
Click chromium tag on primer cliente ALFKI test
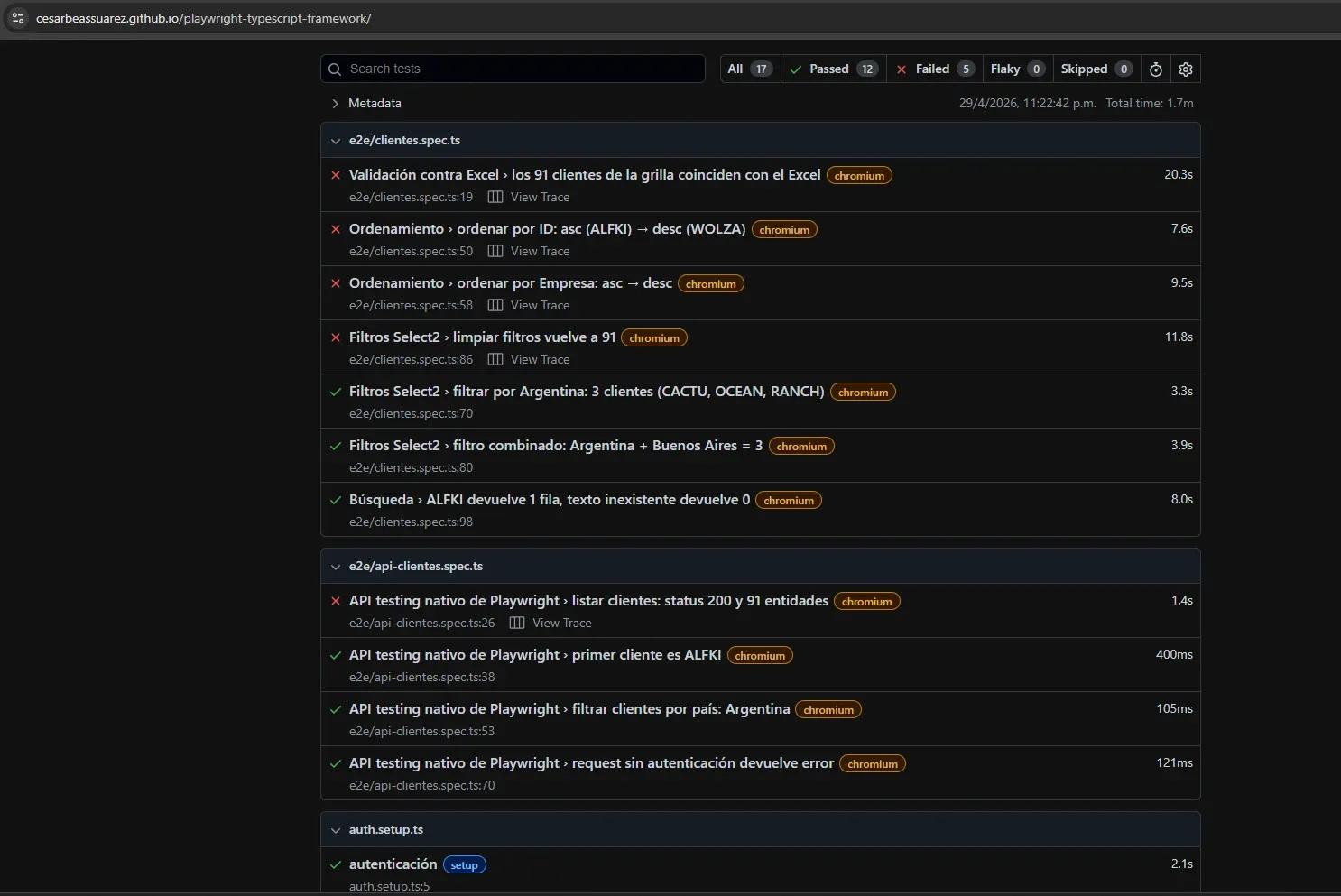pos(760,656)
